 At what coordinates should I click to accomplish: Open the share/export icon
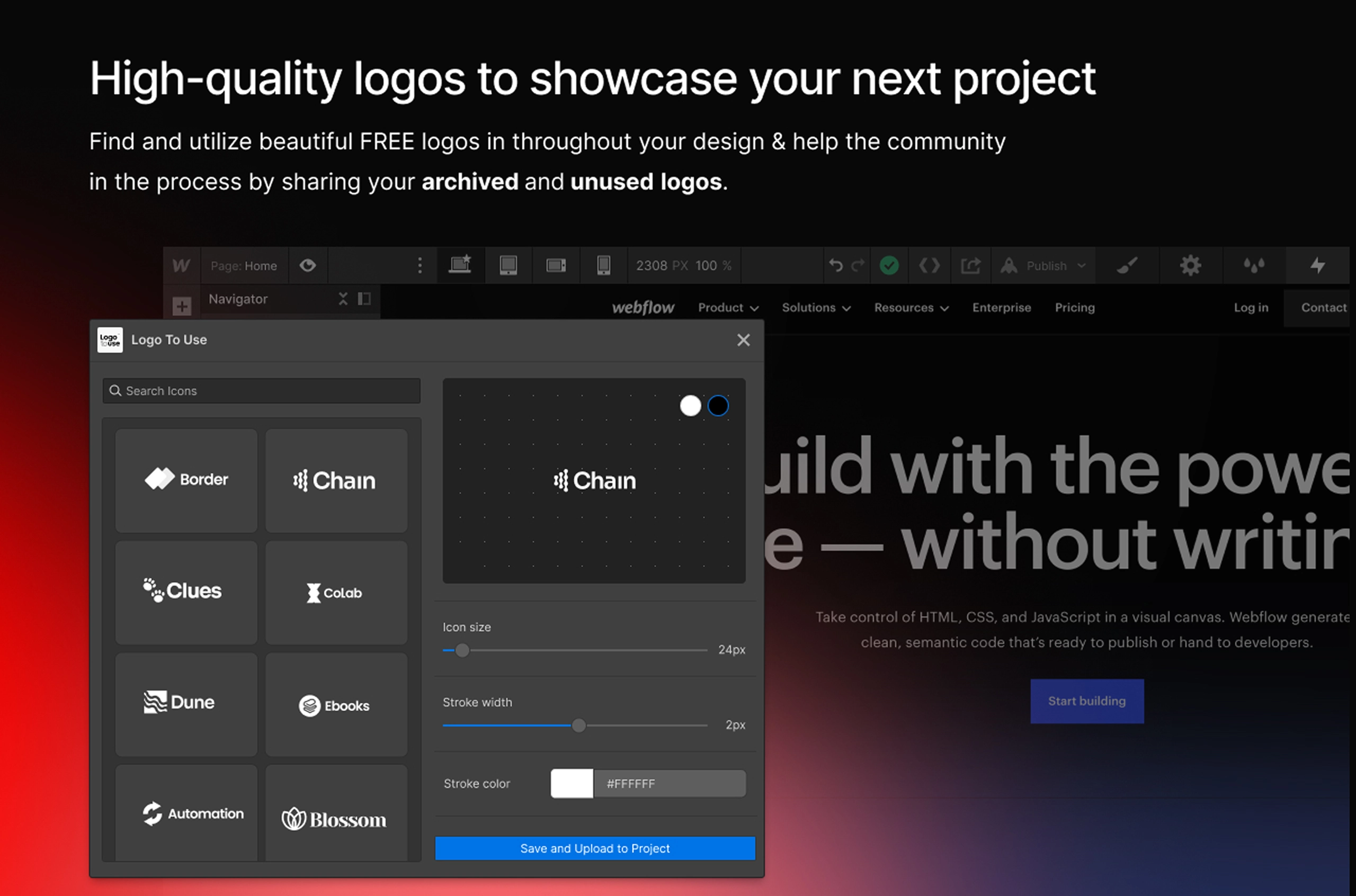970,265
